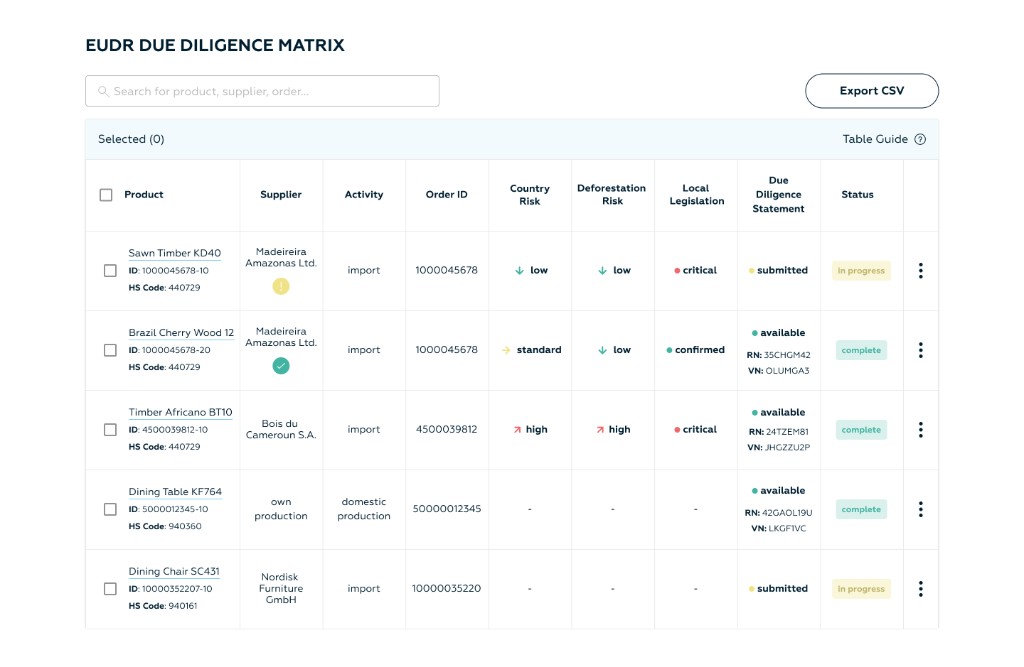Click in progress status for Dining Chair
Screen dimensions: 1024x667
[x=861, y=589]
